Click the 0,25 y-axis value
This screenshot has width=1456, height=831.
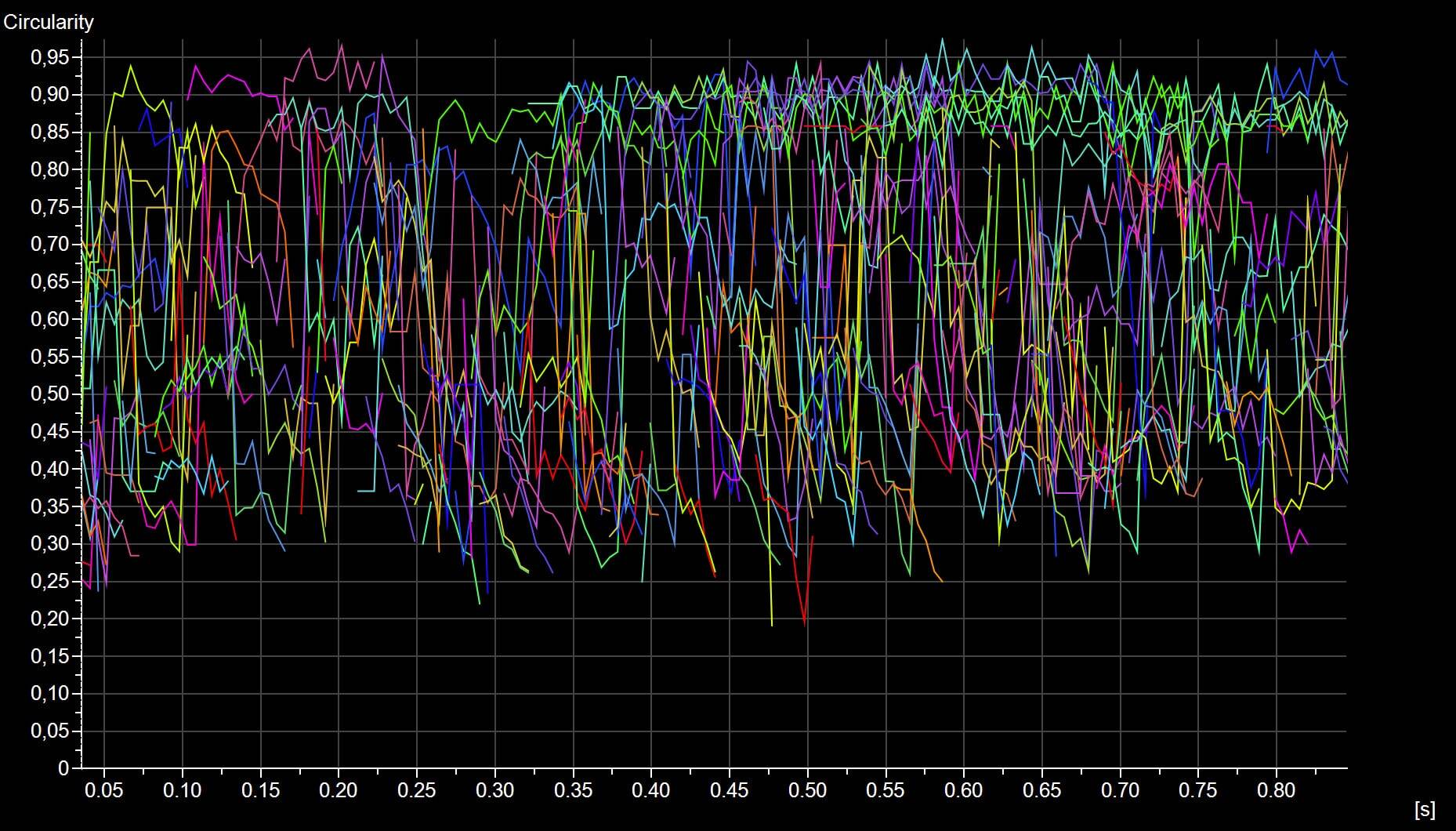50,582
